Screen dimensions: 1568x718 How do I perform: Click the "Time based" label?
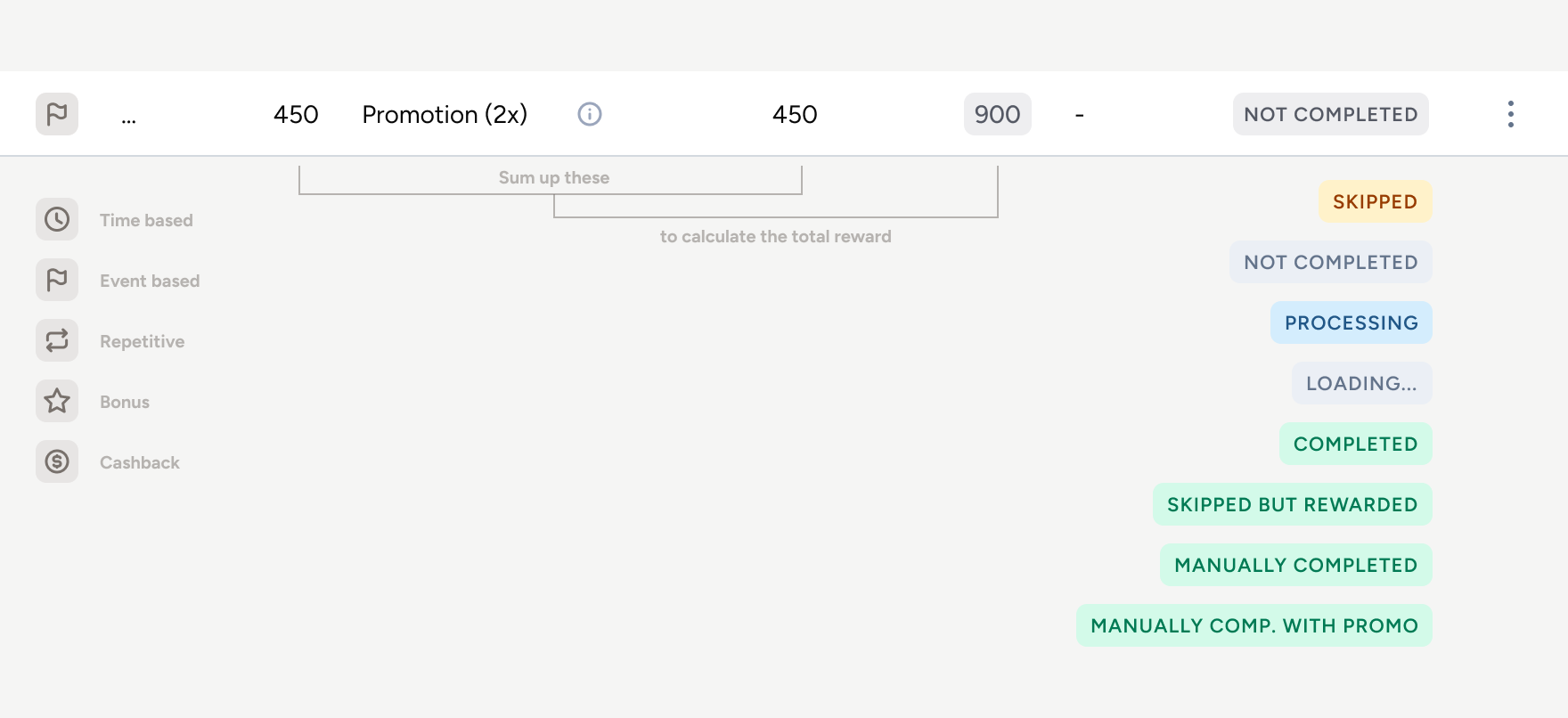pyautogui.click(x=146, y=220)
